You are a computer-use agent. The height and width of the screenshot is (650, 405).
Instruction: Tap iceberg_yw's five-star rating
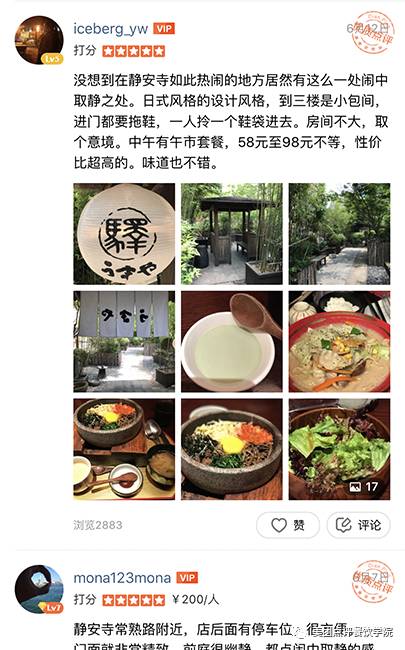[133, 51]
